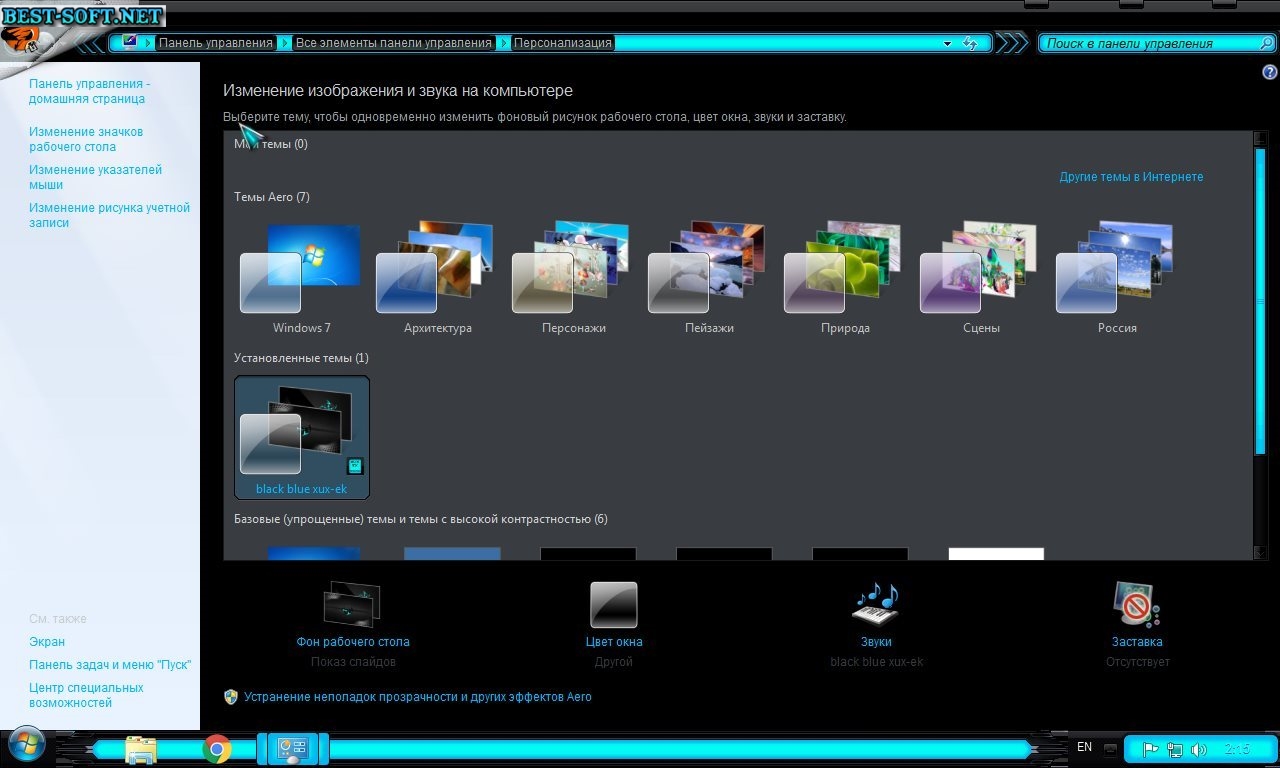Screen dimensions: 1280x768
Task: Click Другие темы в Интернете link
Action: pyautogui.click(x=1131, y=177)
